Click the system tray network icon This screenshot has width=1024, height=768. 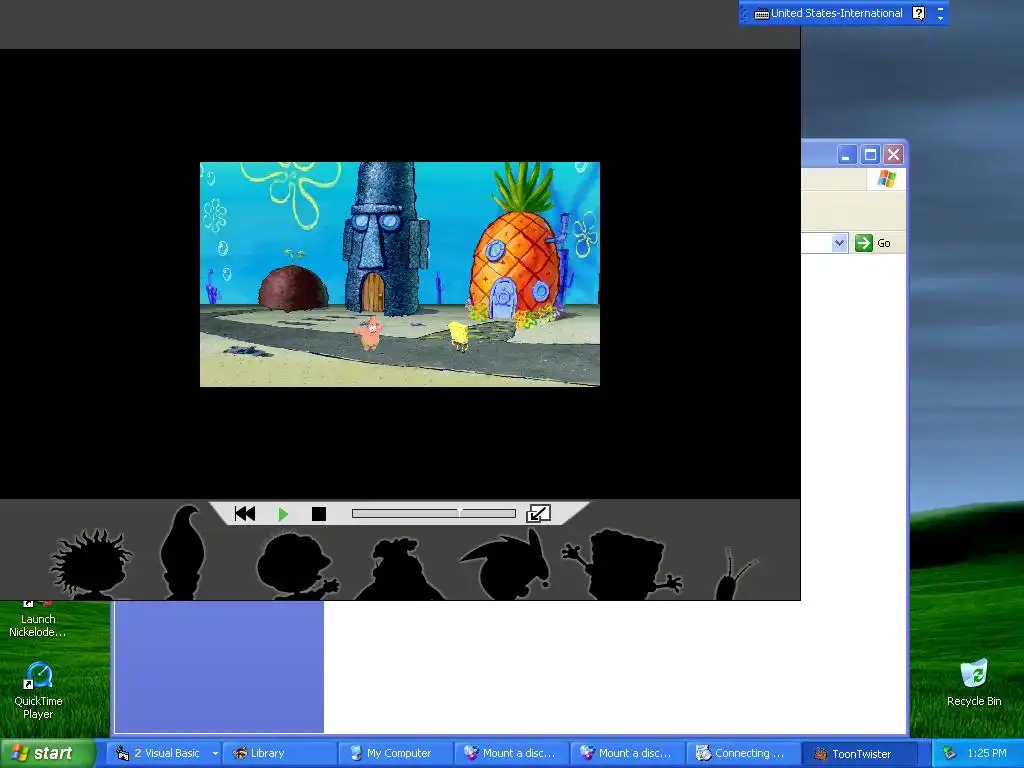[x=949, y=753]
